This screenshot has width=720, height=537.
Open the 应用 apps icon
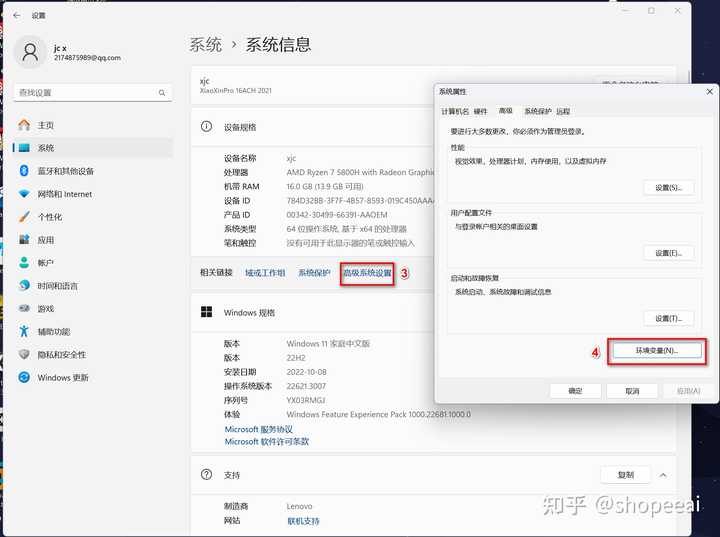click(x=24, y=240)
